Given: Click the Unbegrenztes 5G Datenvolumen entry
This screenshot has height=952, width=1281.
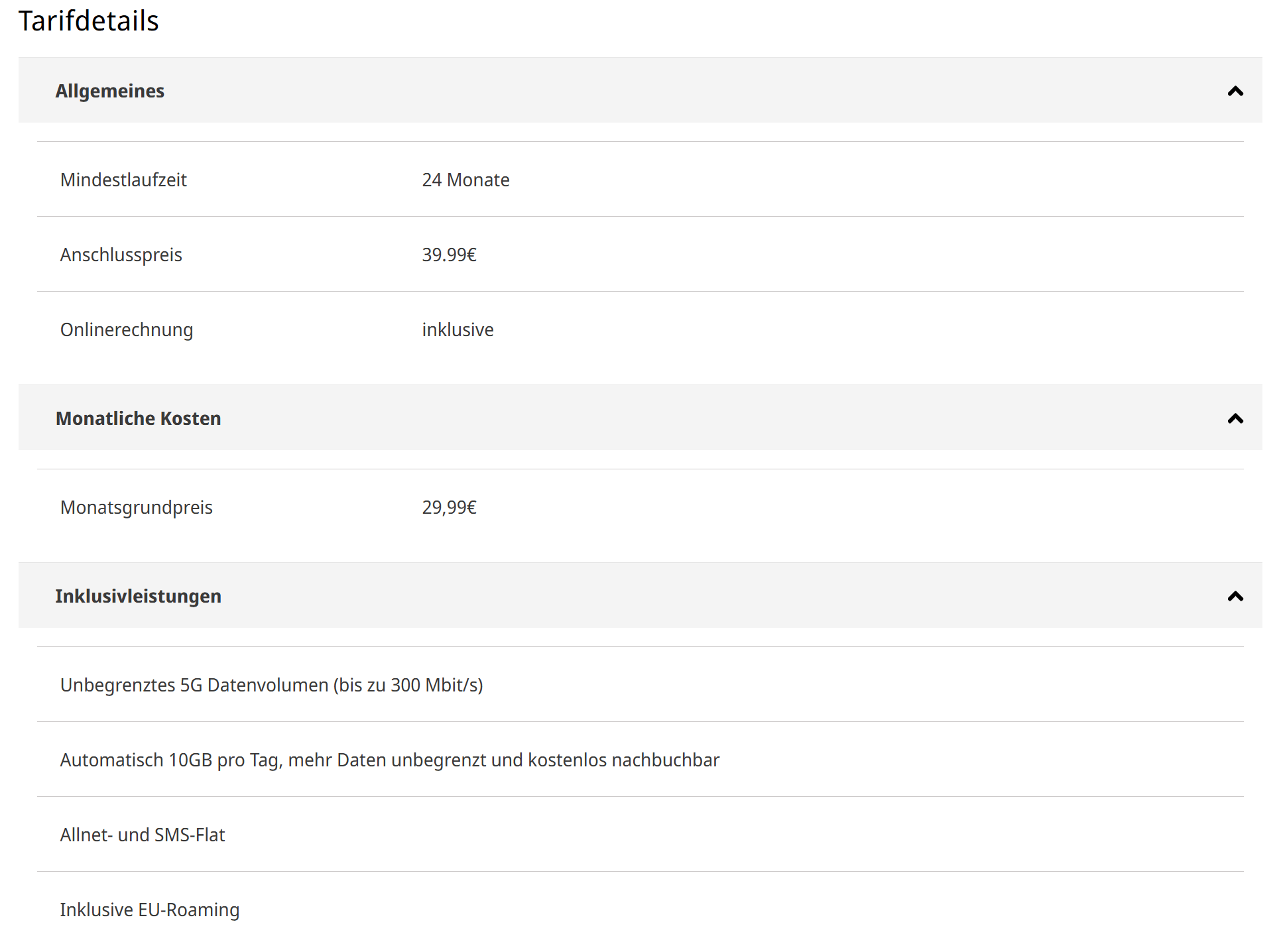Looking at the screenshot, I should pos(271,685).
